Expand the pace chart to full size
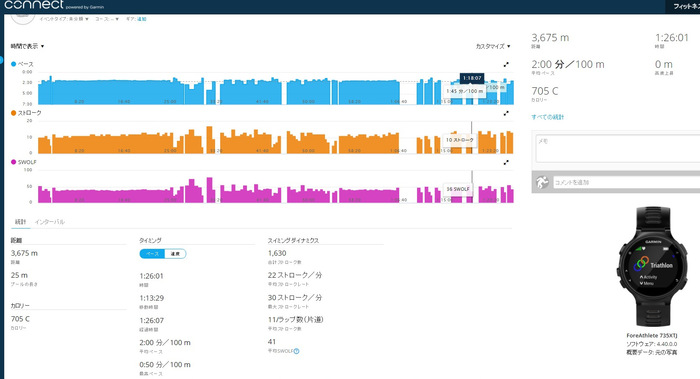Screen dimensions: 700x379 pyautogui.click(x=506, y=64)
